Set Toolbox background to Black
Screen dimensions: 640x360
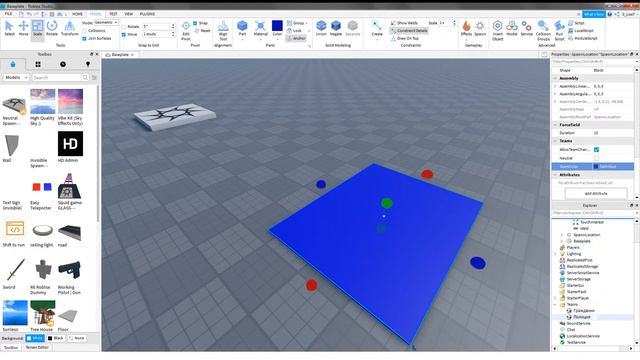click(x=56, y=338)
